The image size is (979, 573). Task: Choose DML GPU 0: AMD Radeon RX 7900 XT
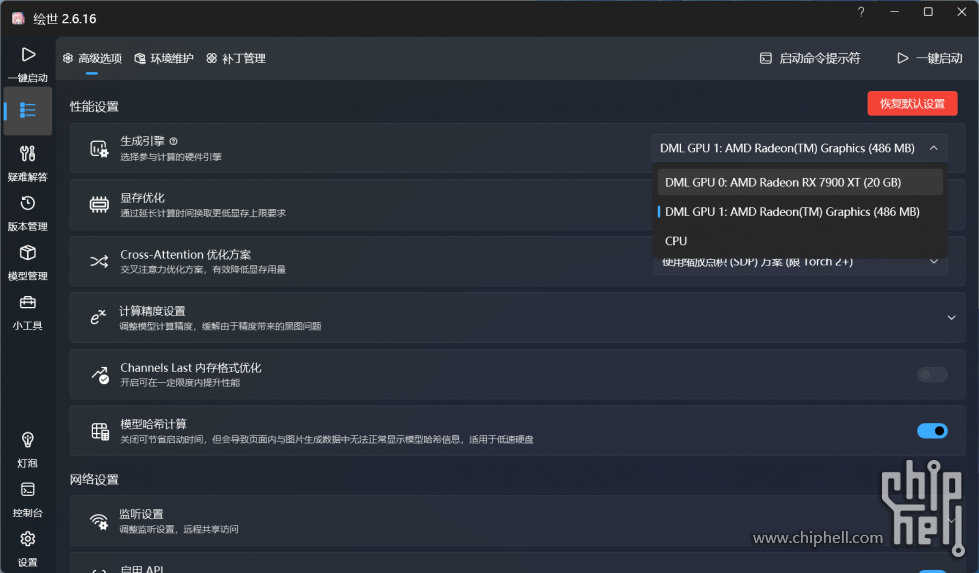(x=799, y=182)
